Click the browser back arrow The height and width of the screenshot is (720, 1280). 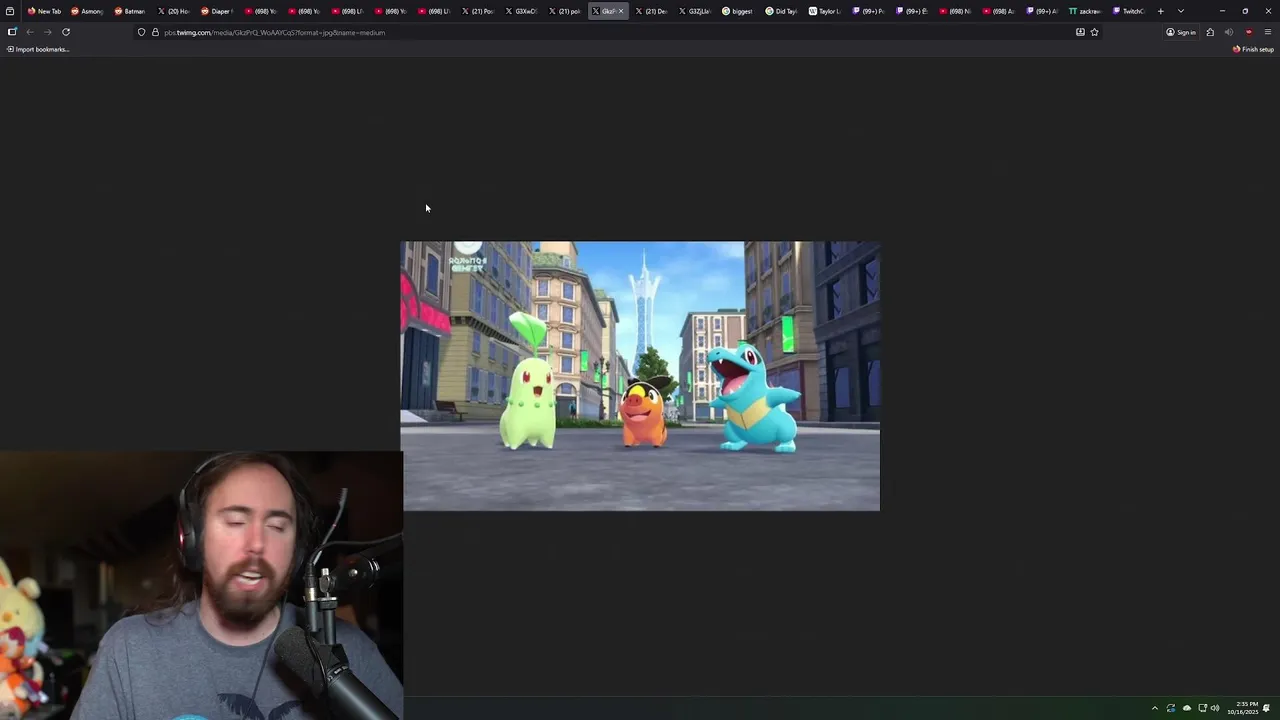(30, 32)
